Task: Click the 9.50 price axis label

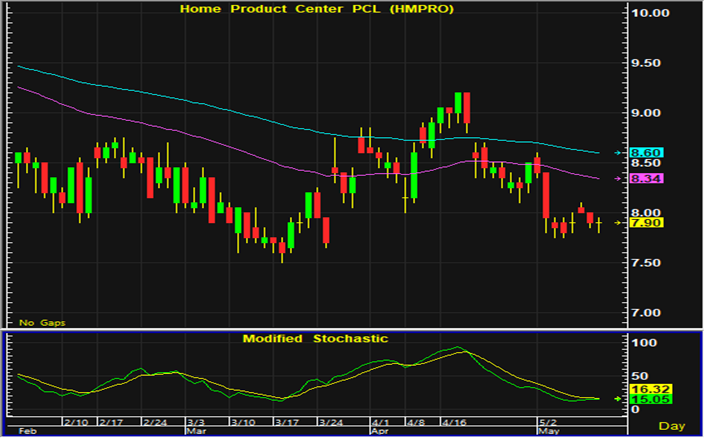Action: (646, 63)
